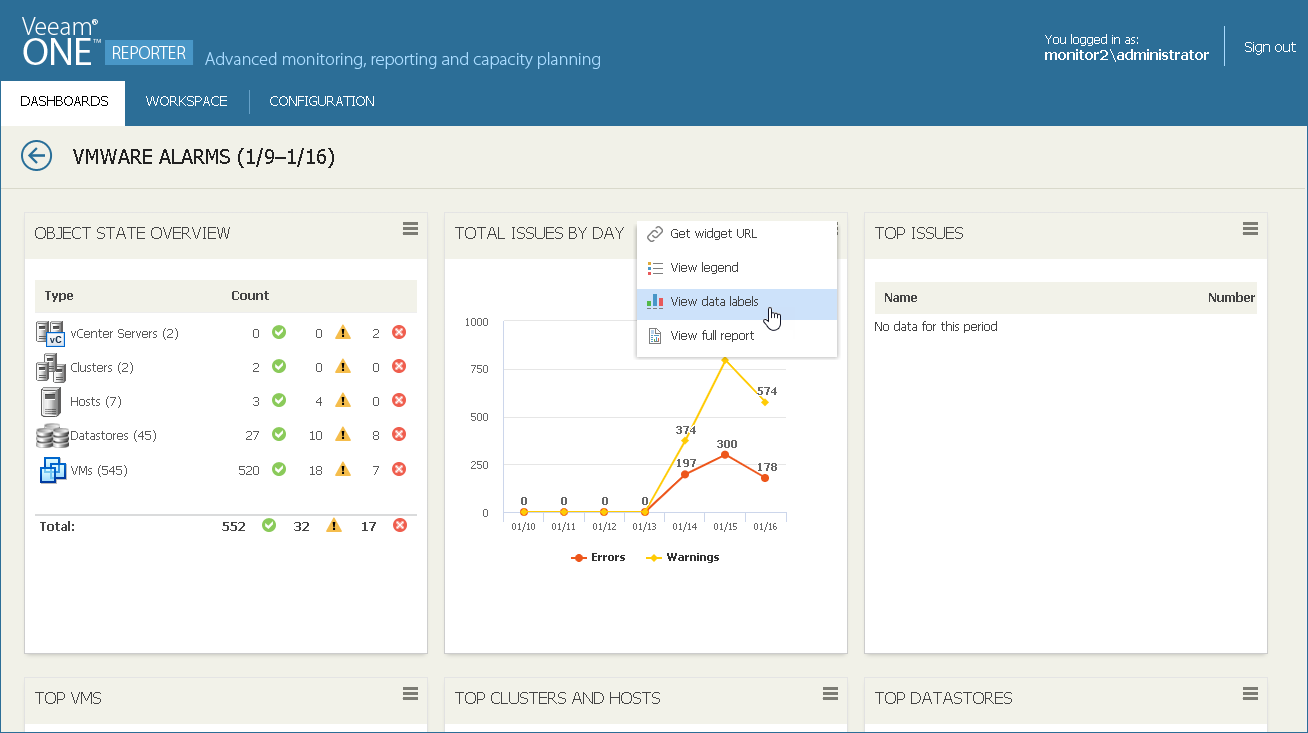
Task: Open Top Datastores widget menu
Action: tap(1250, 694)
